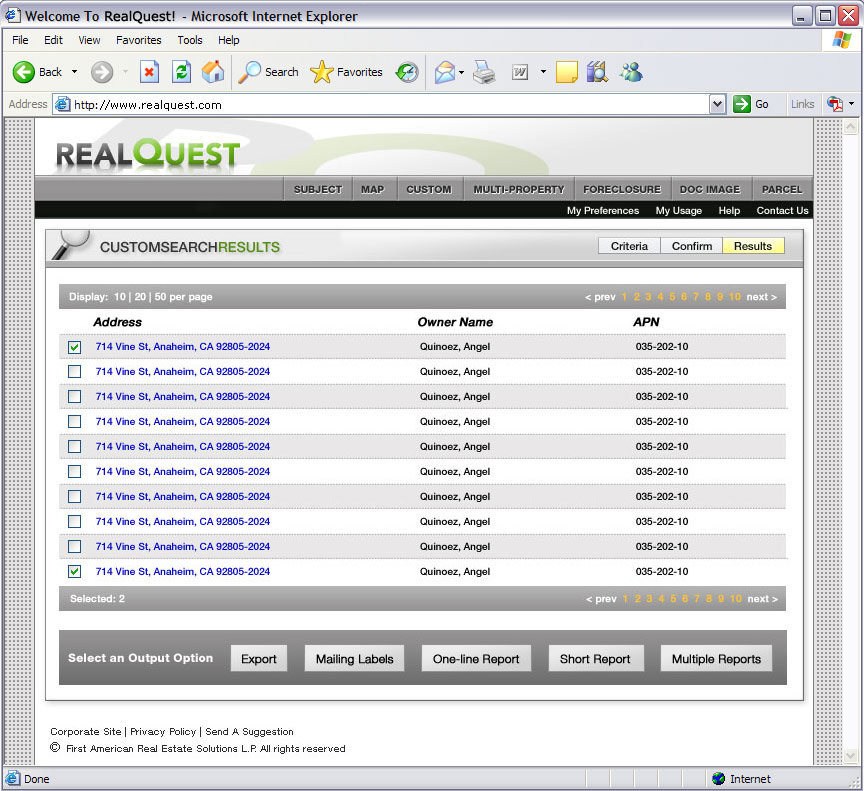This screenshot has width=864, height=791.
Task: Switch to the Criteria tab
Action: (x=629, y=246)
